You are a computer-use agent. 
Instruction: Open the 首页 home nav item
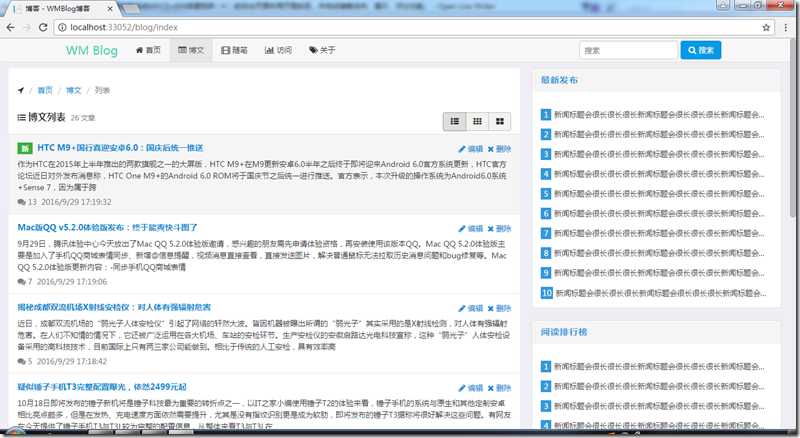tap(148, 50)
